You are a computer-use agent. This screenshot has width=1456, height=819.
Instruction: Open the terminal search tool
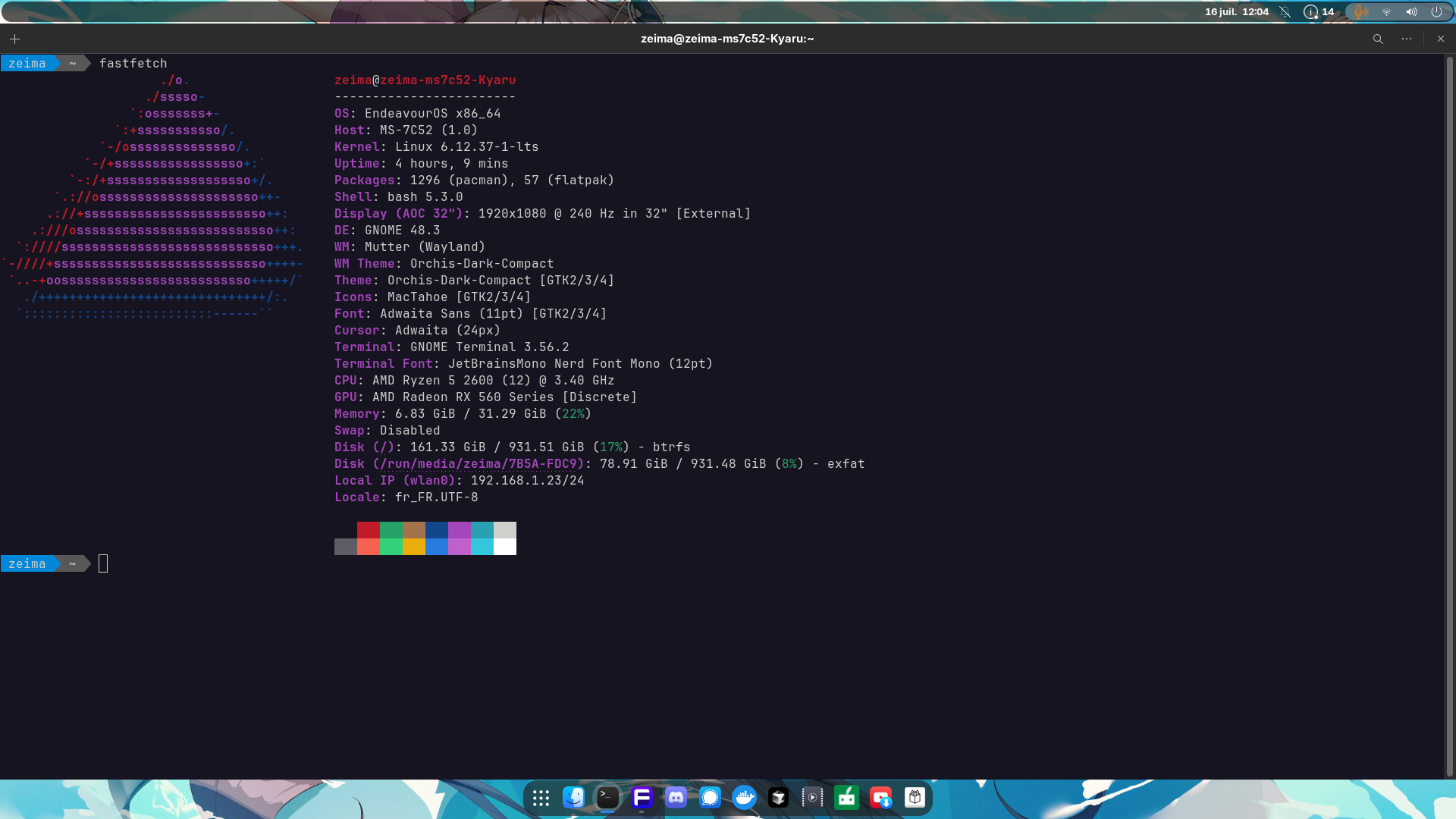click(1378, 39)
